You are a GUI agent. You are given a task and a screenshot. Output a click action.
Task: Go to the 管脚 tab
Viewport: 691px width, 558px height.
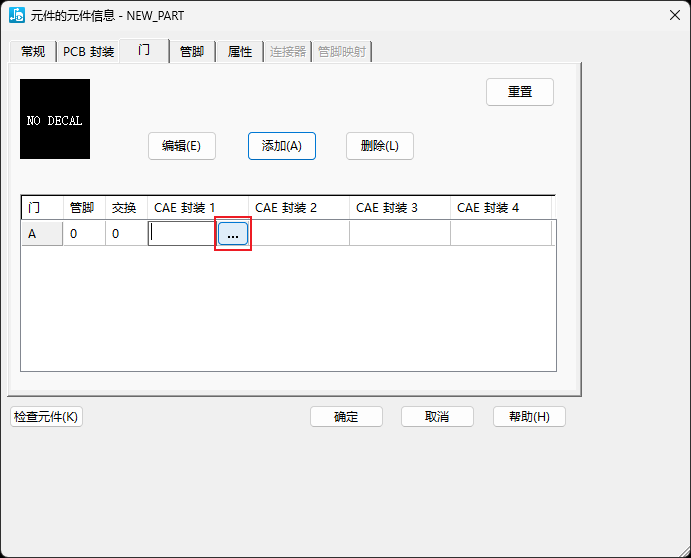[x=192, y=52]
